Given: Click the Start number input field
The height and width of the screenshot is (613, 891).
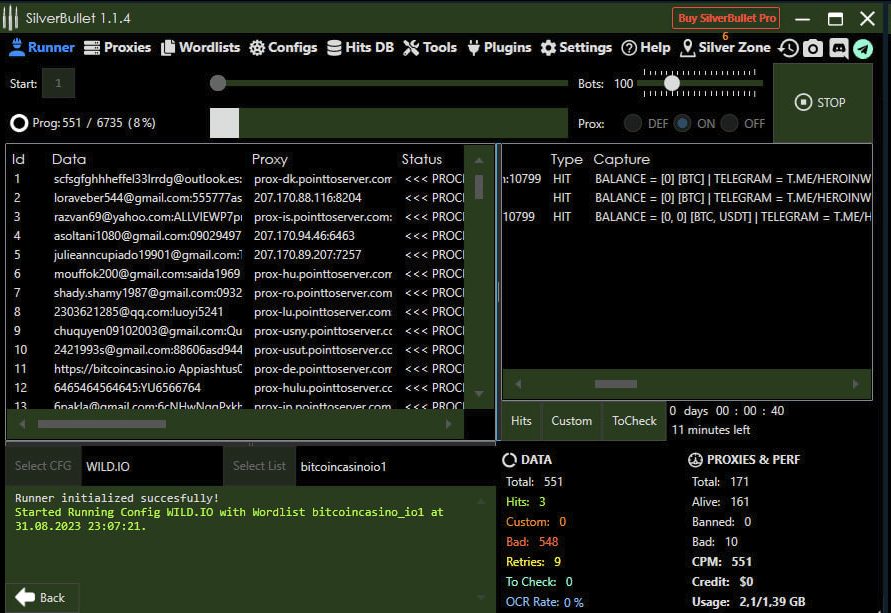Looking at the screenshot, I should click(x=58, y=84).
